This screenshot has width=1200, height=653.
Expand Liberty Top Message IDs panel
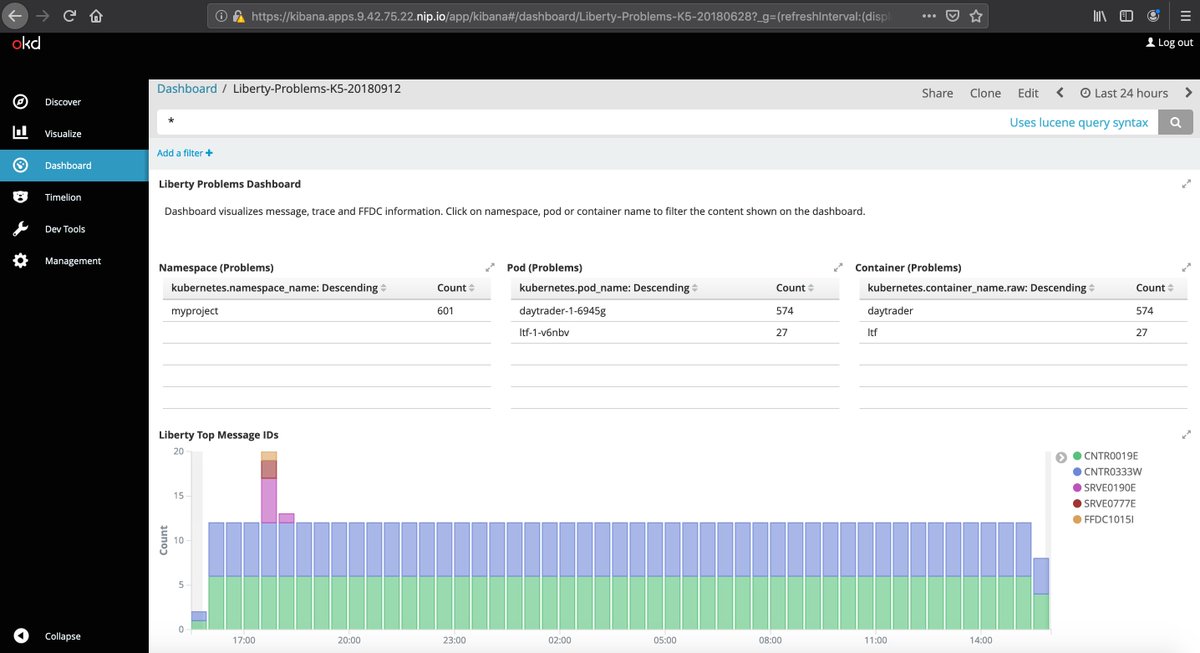[x=1186, y=435]
